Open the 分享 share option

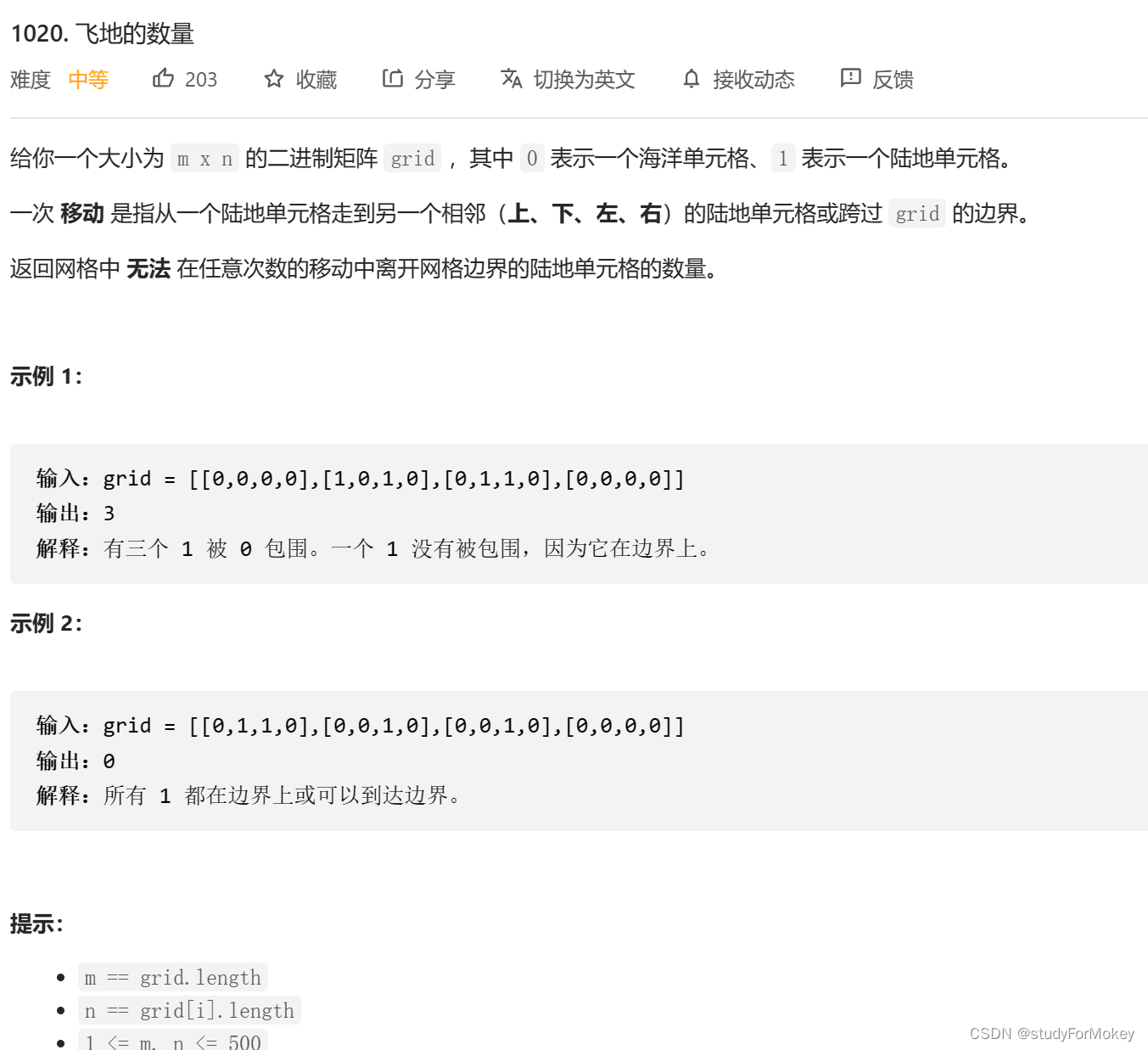[435, 80]
